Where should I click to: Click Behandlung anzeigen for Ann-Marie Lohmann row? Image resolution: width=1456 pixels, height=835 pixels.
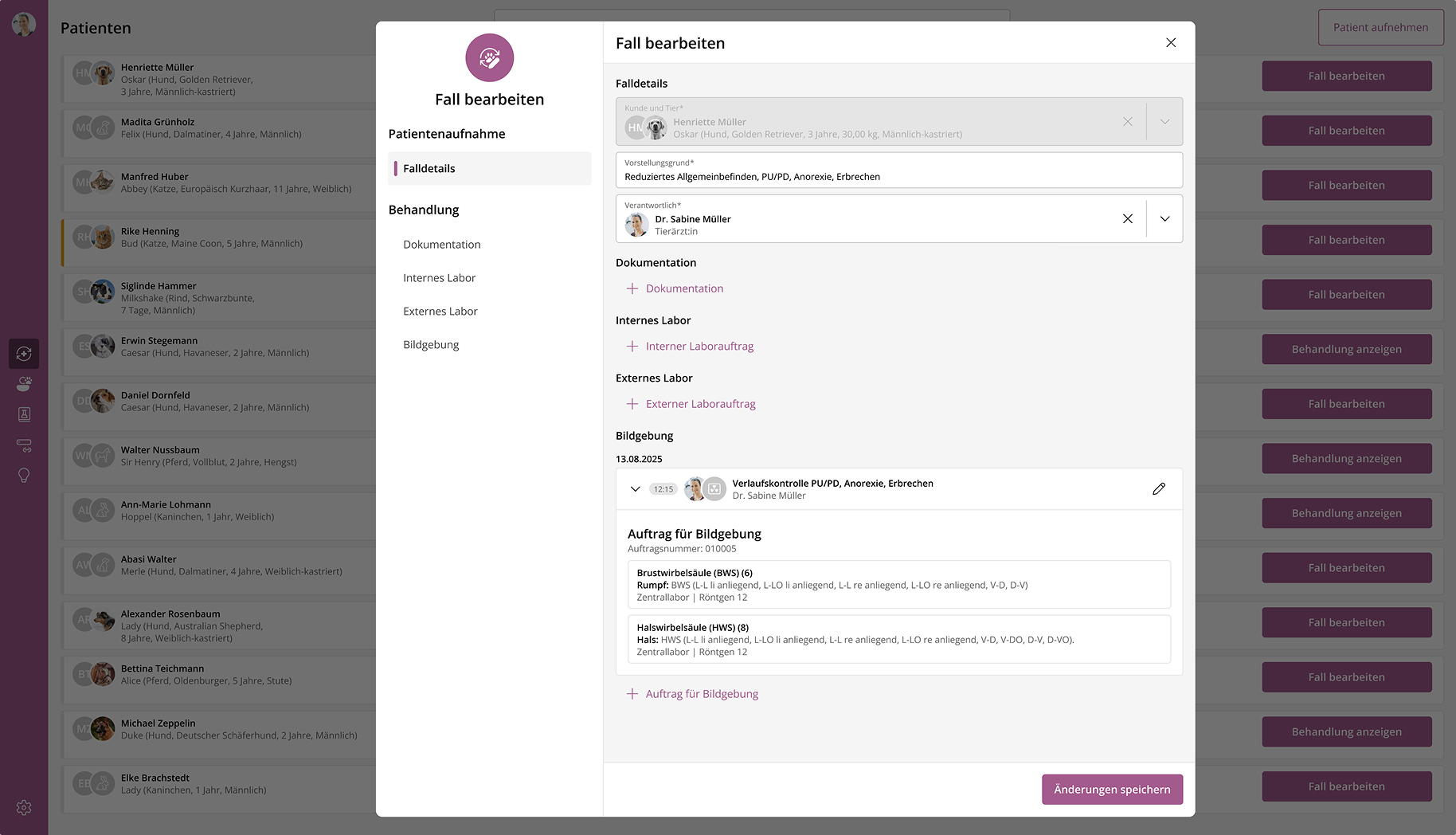tap(1346, 513)
